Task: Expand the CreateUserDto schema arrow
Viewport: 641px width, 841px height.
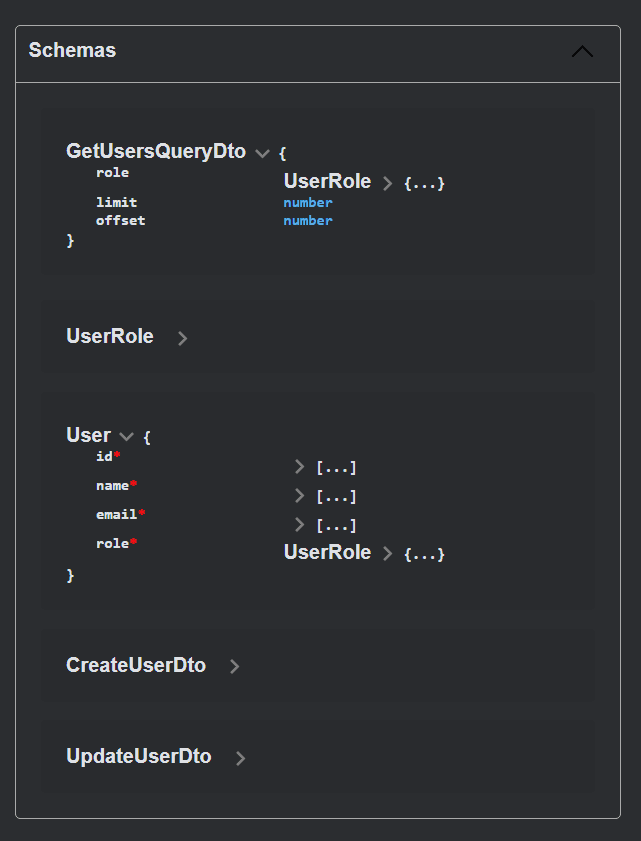Action: [x=234, y=667]
